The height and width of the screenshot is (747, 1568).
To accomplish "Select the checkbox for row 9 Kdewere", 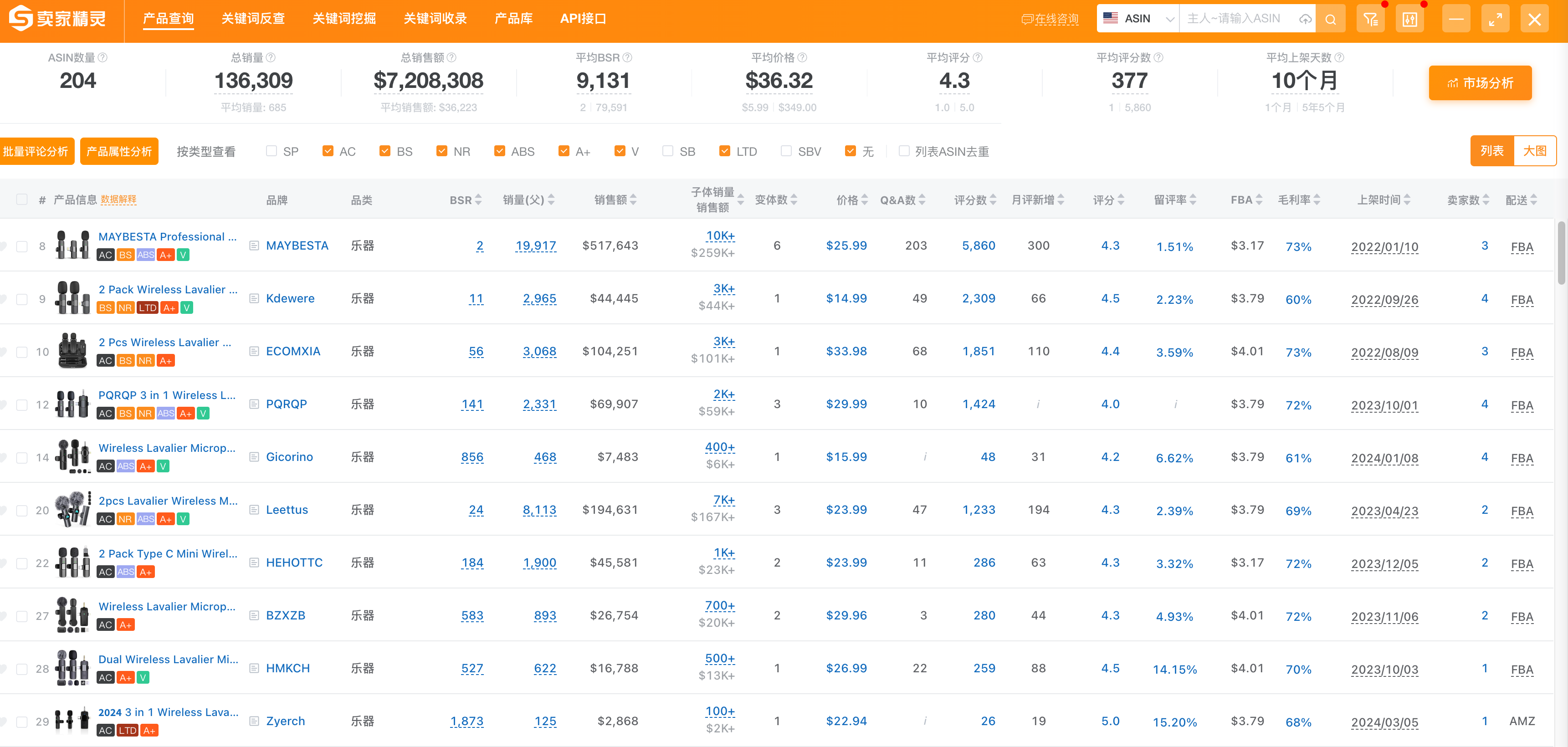I will (x=22, y=299).
